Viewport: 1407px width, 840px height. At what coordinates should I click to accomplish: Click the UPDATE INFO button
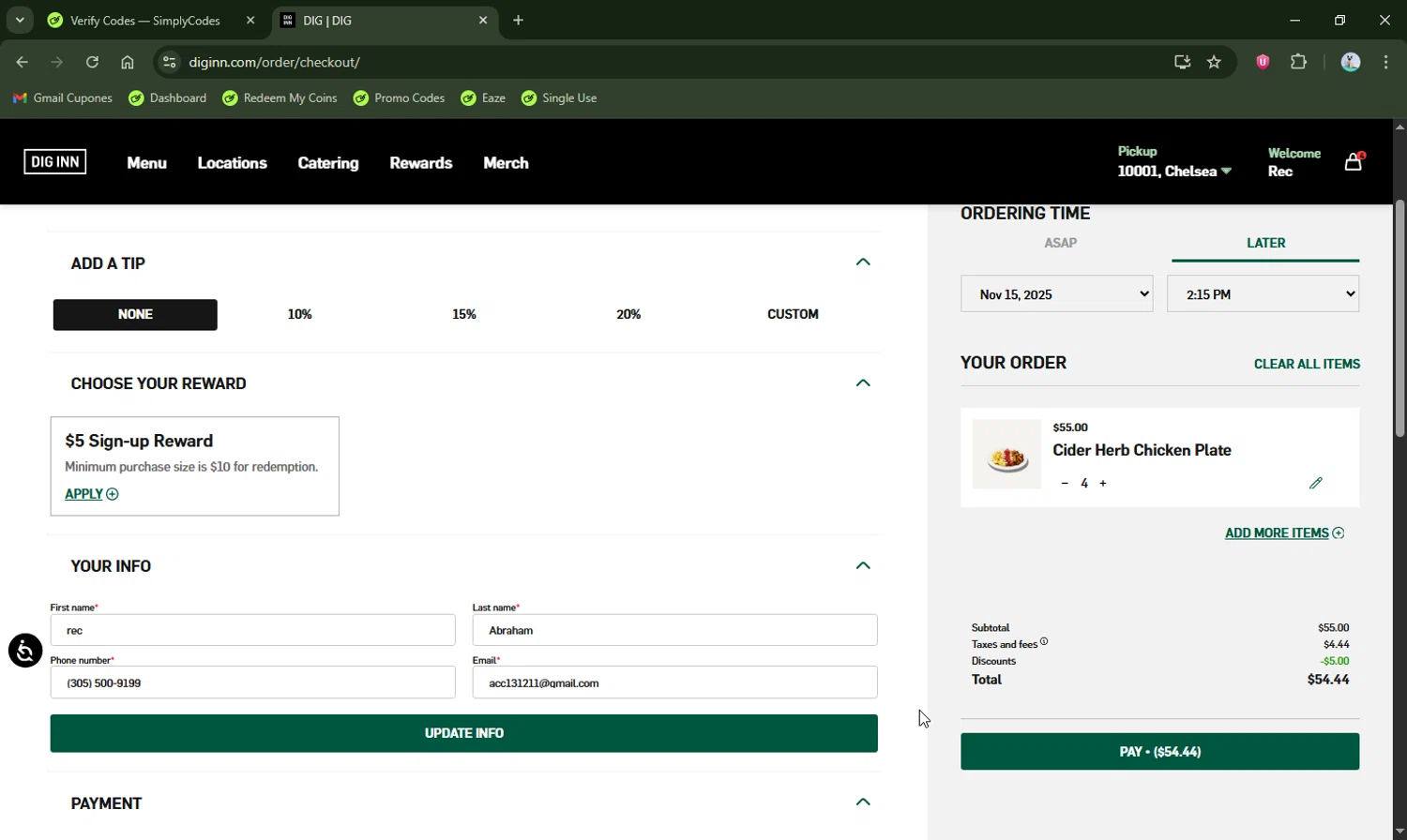(x=464, y=733)
